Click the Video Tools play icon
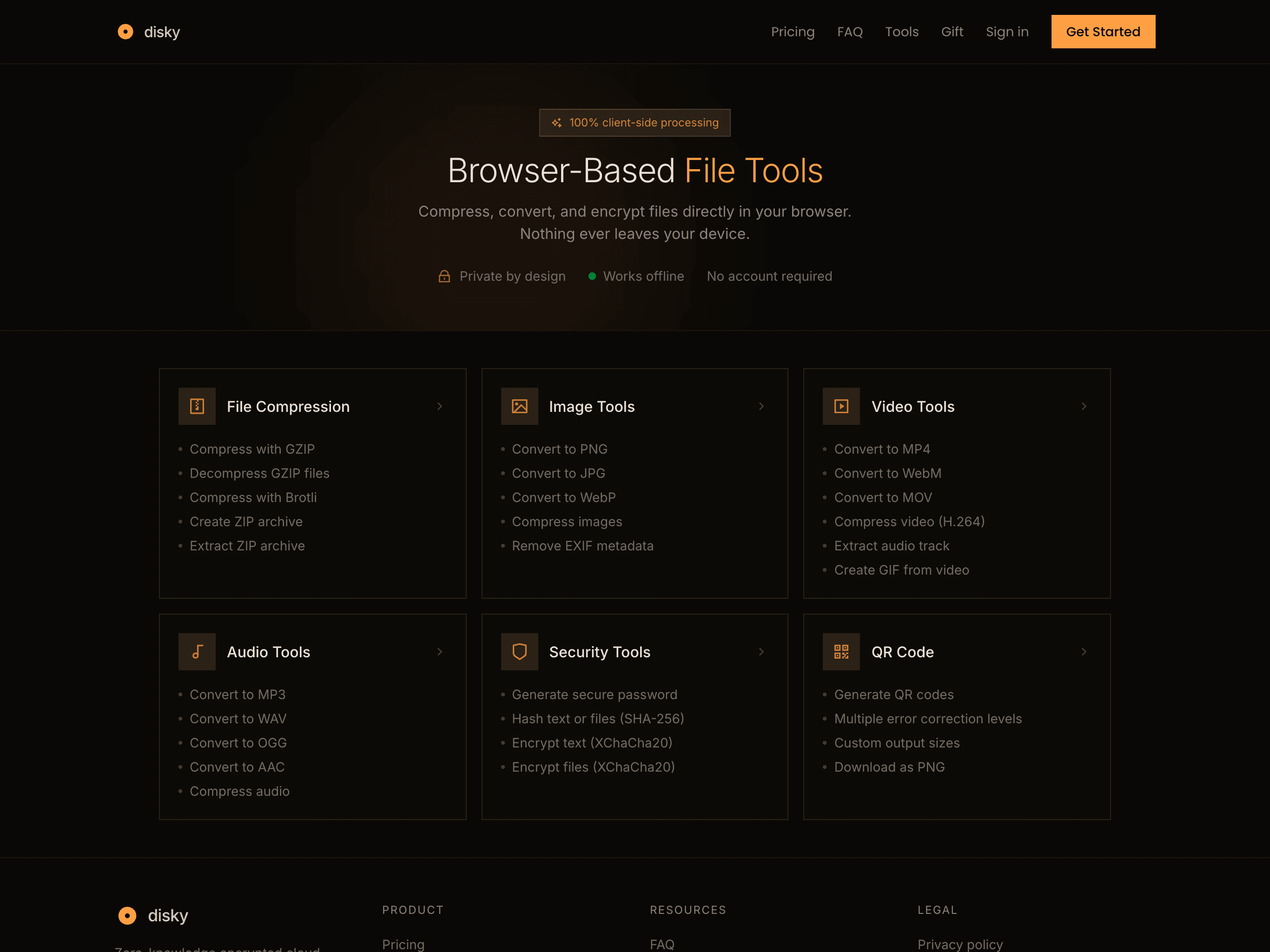The image size is (1270, 952). coord(841,406)
